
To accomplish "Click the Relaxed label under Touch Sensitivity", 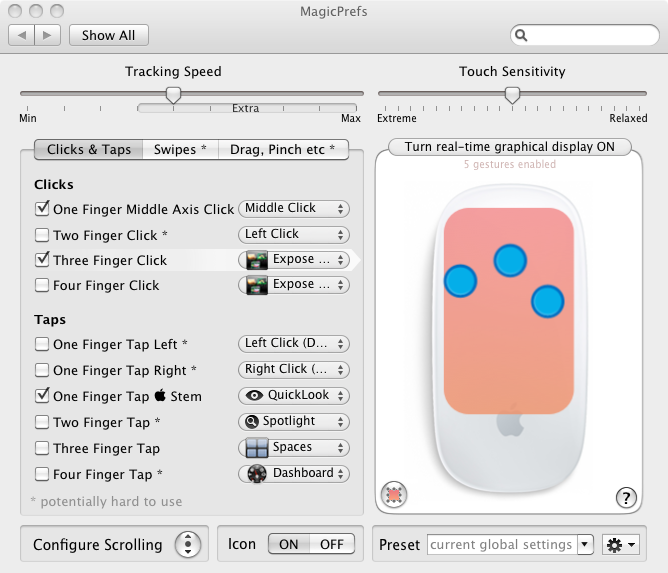I will coord(628,118).
